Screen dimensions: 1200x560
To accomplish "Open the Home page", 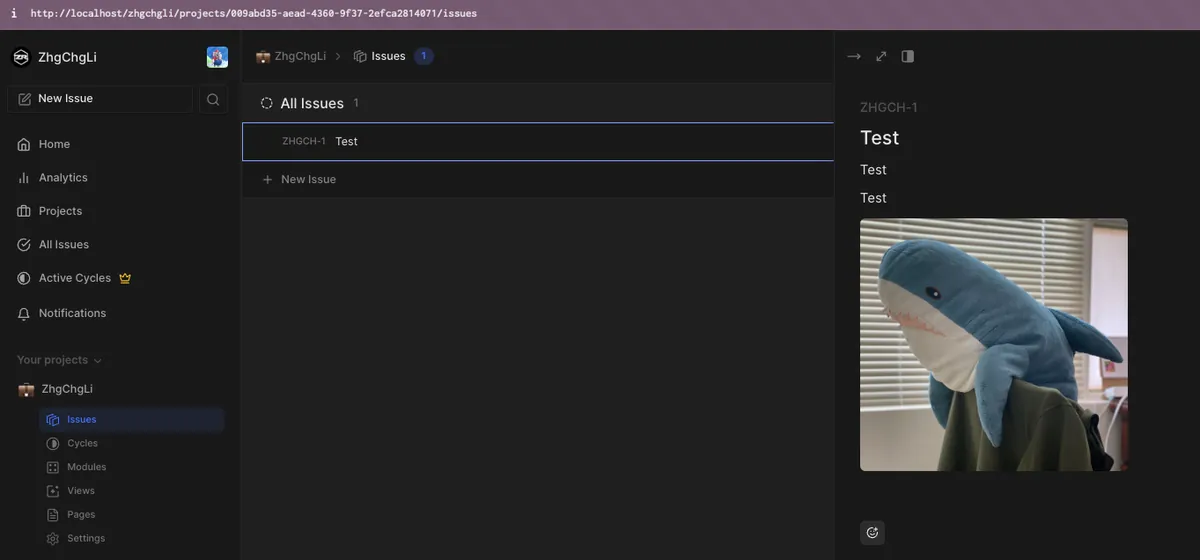I will pyautogui.click(x=54, y=144).
